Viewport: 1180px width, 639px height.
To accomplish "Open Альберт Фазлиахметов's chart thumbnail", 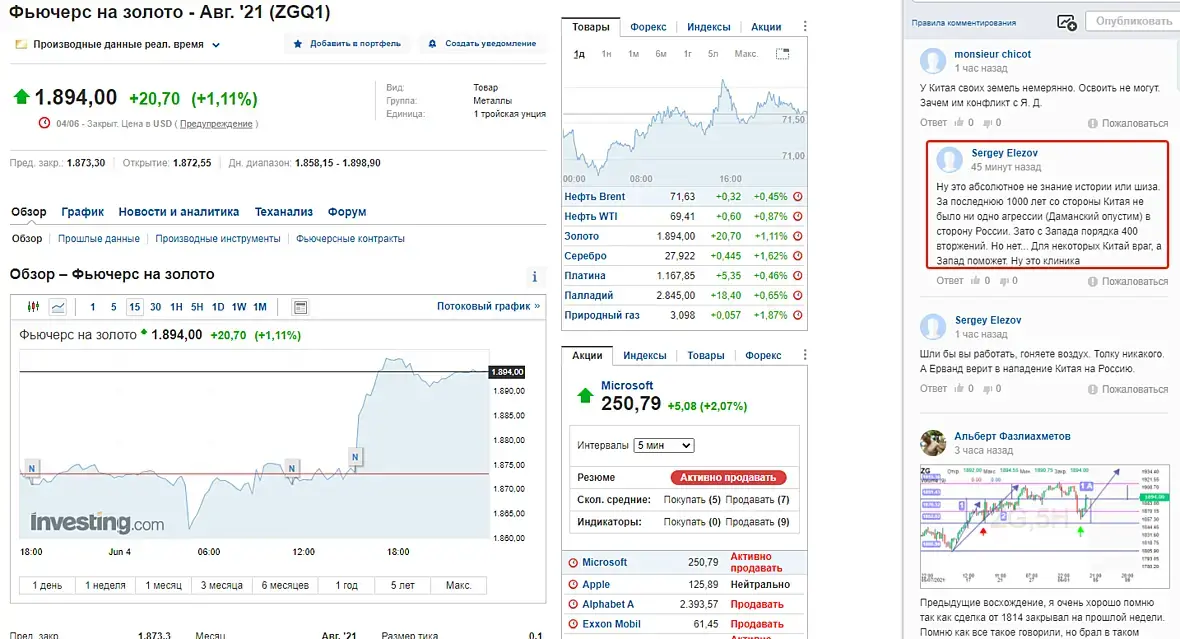I will point(1045,525).
